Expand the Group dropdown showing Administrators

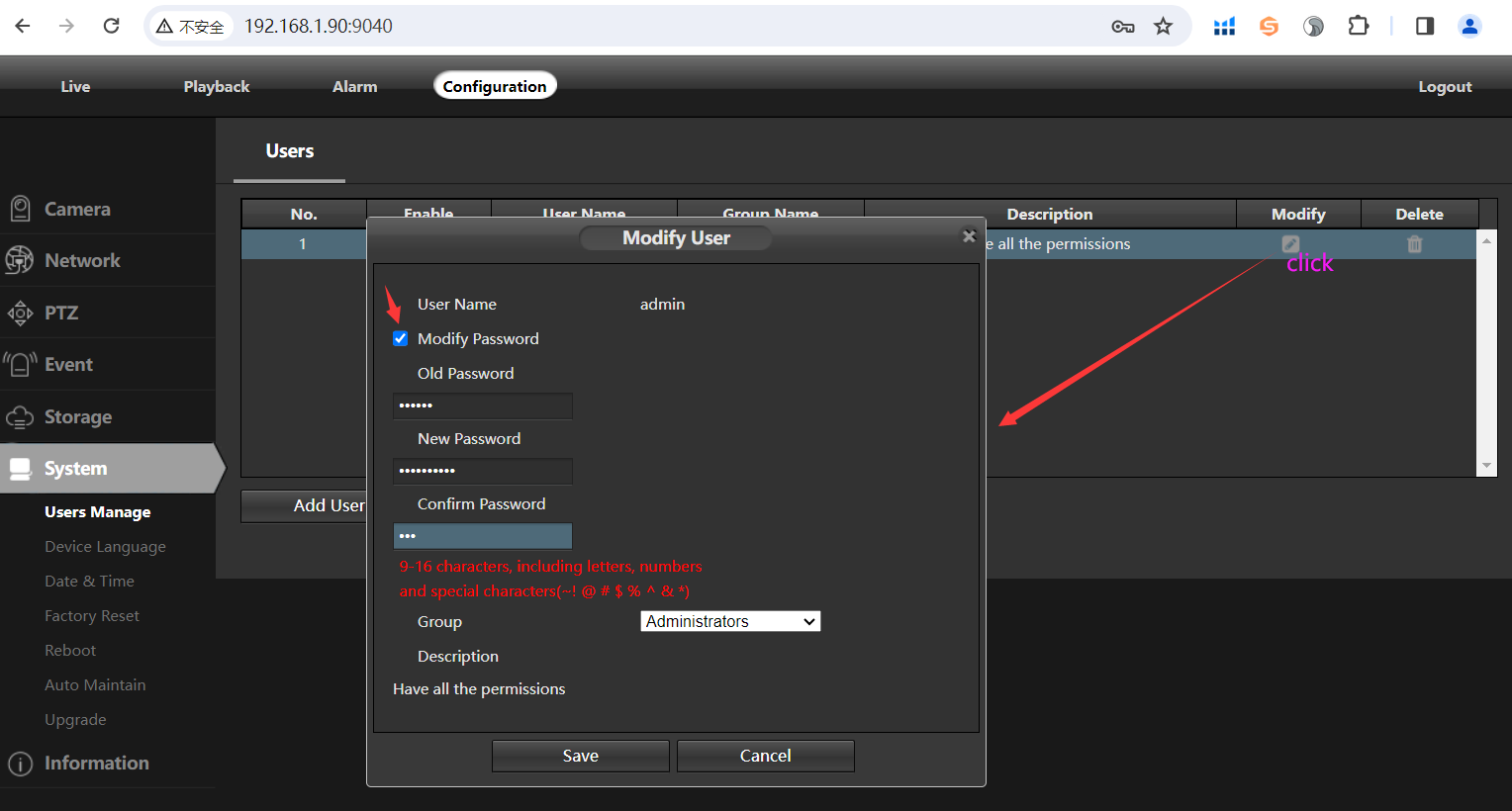pyautogui.click(x=730, y=621)
